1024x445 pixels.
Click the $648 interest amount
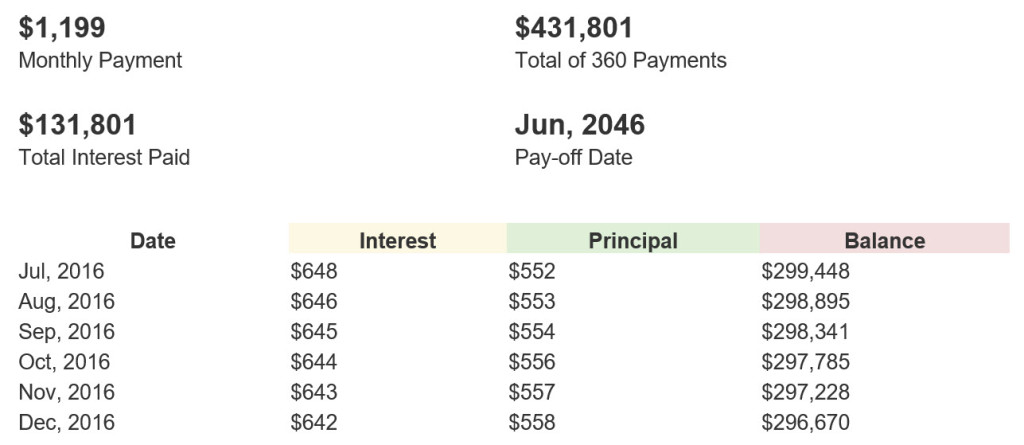click(x=314, y=271)
